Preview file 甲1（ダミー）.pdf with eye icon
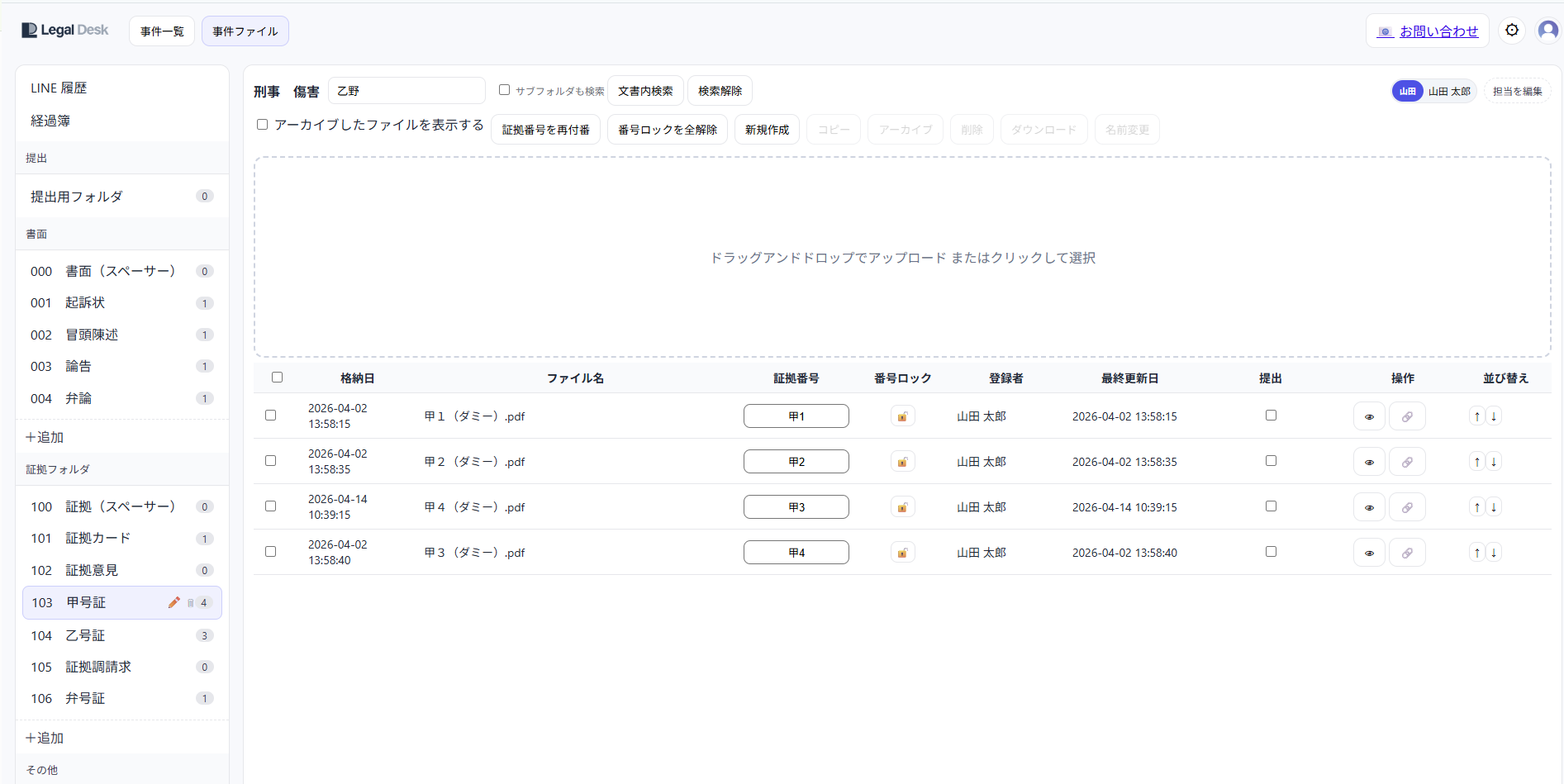 pos(1369,416)
